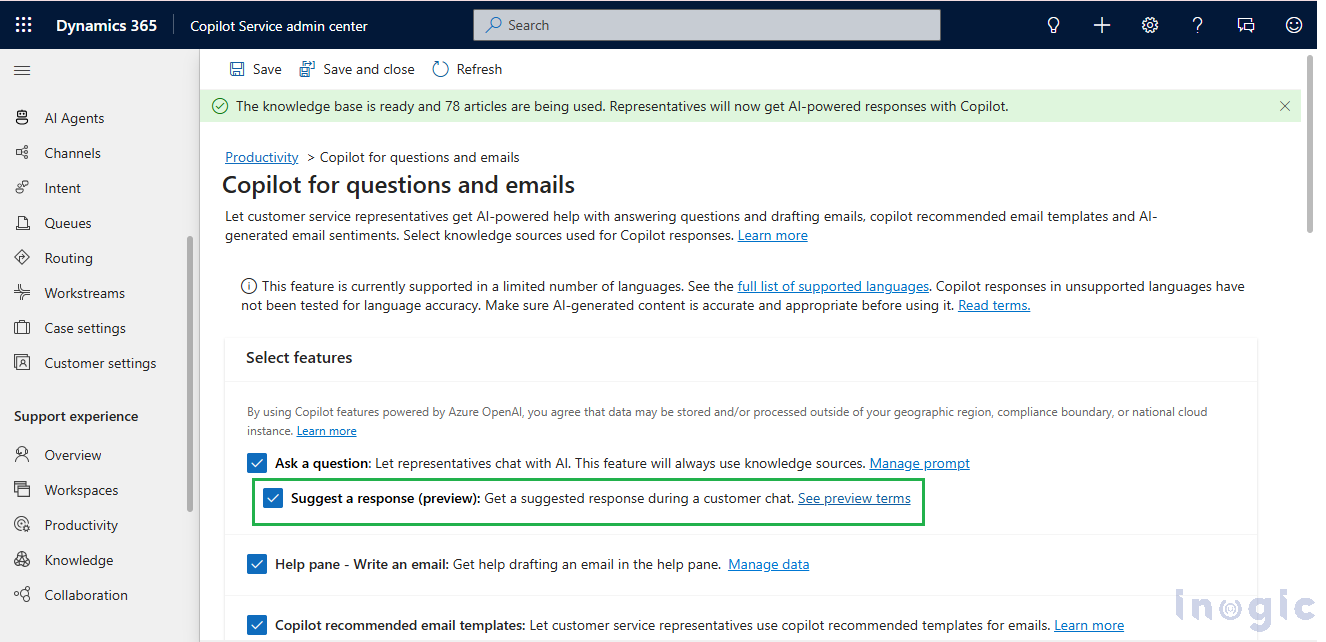Dismiss the knowledge base ready notification
The image size is (1326, 642).
pos(1285,106)
